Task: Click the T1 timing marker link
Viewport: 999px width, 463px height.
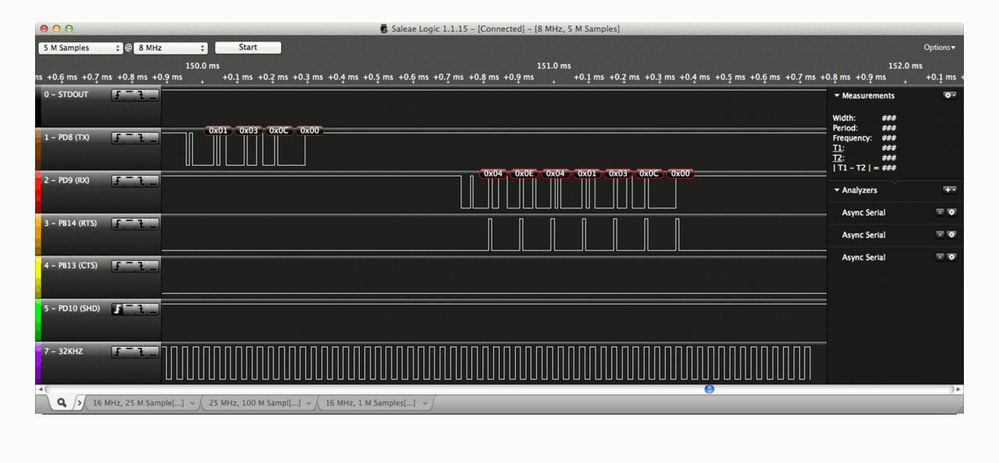Action: pos(838,148)
